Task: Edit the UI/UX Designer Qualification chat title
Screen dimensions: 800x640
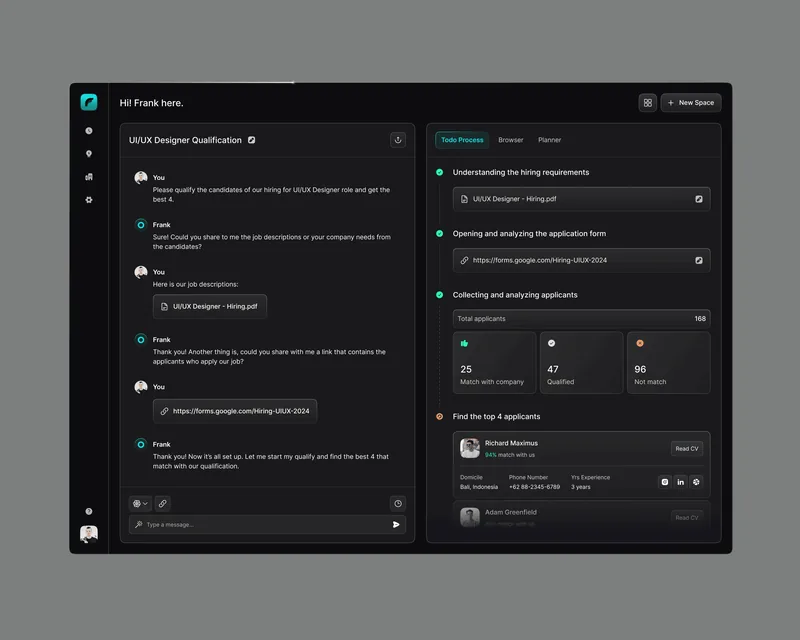Action: click(252, 140)
